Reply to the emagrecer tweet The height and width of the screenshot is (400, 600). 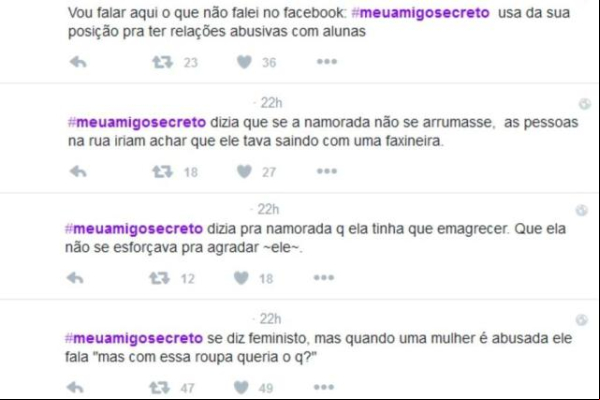[75, 278]
